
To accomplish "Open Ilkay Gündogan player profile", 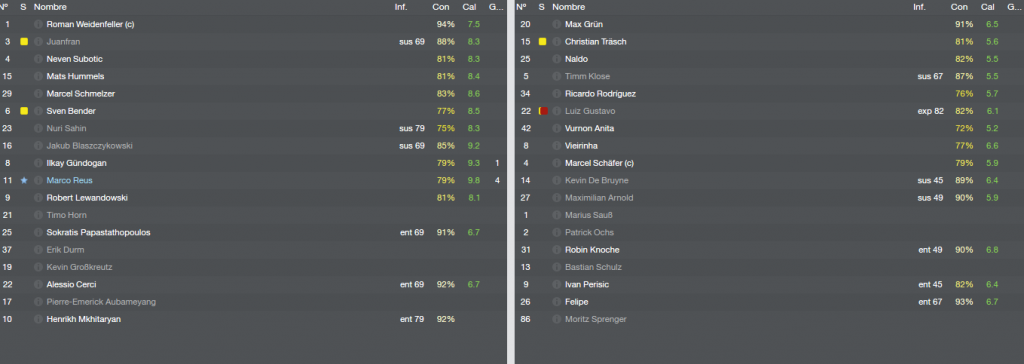I will coord(76,163).
